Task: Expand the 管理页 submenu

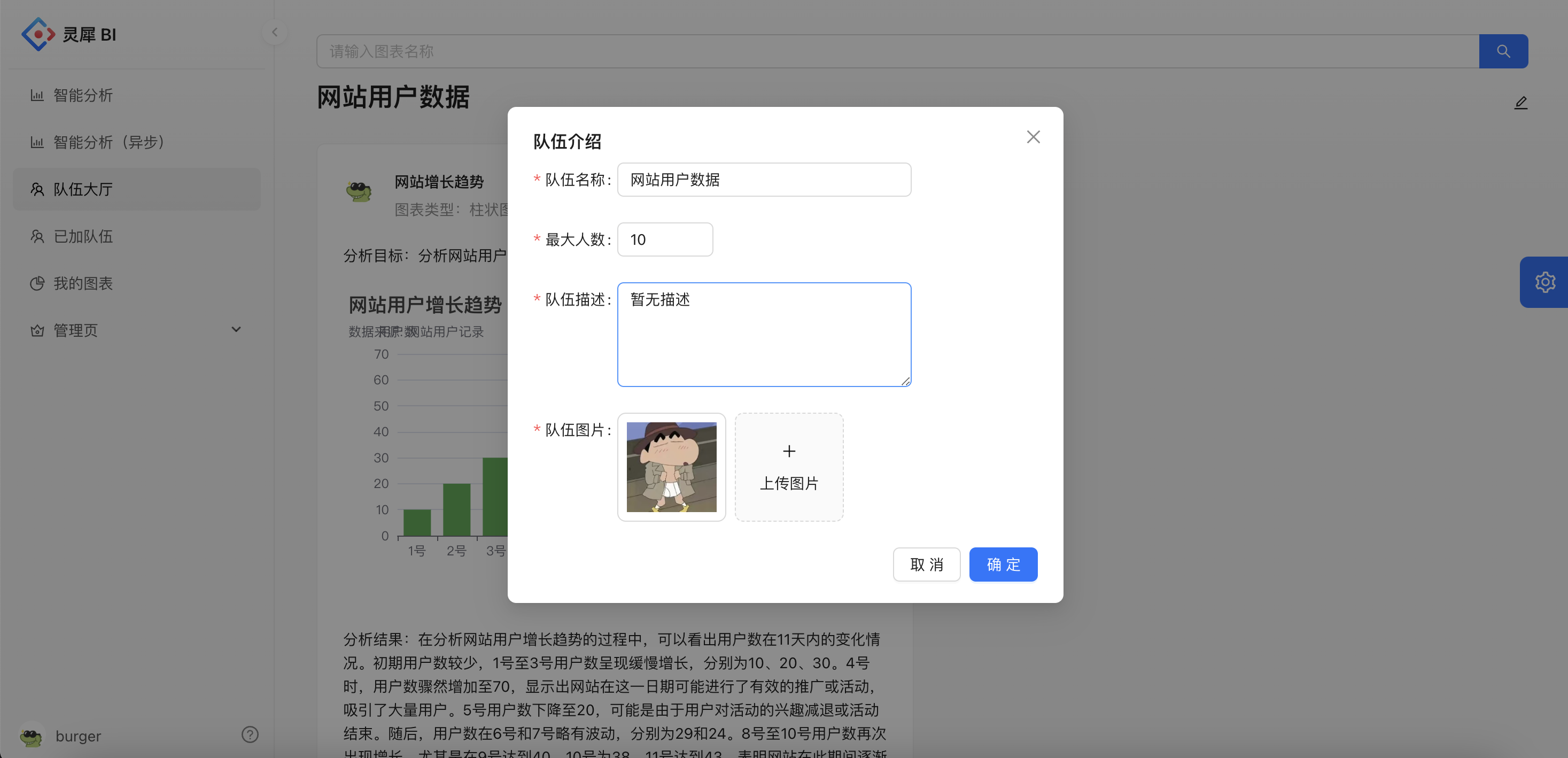Action: [x=236, y=329]
